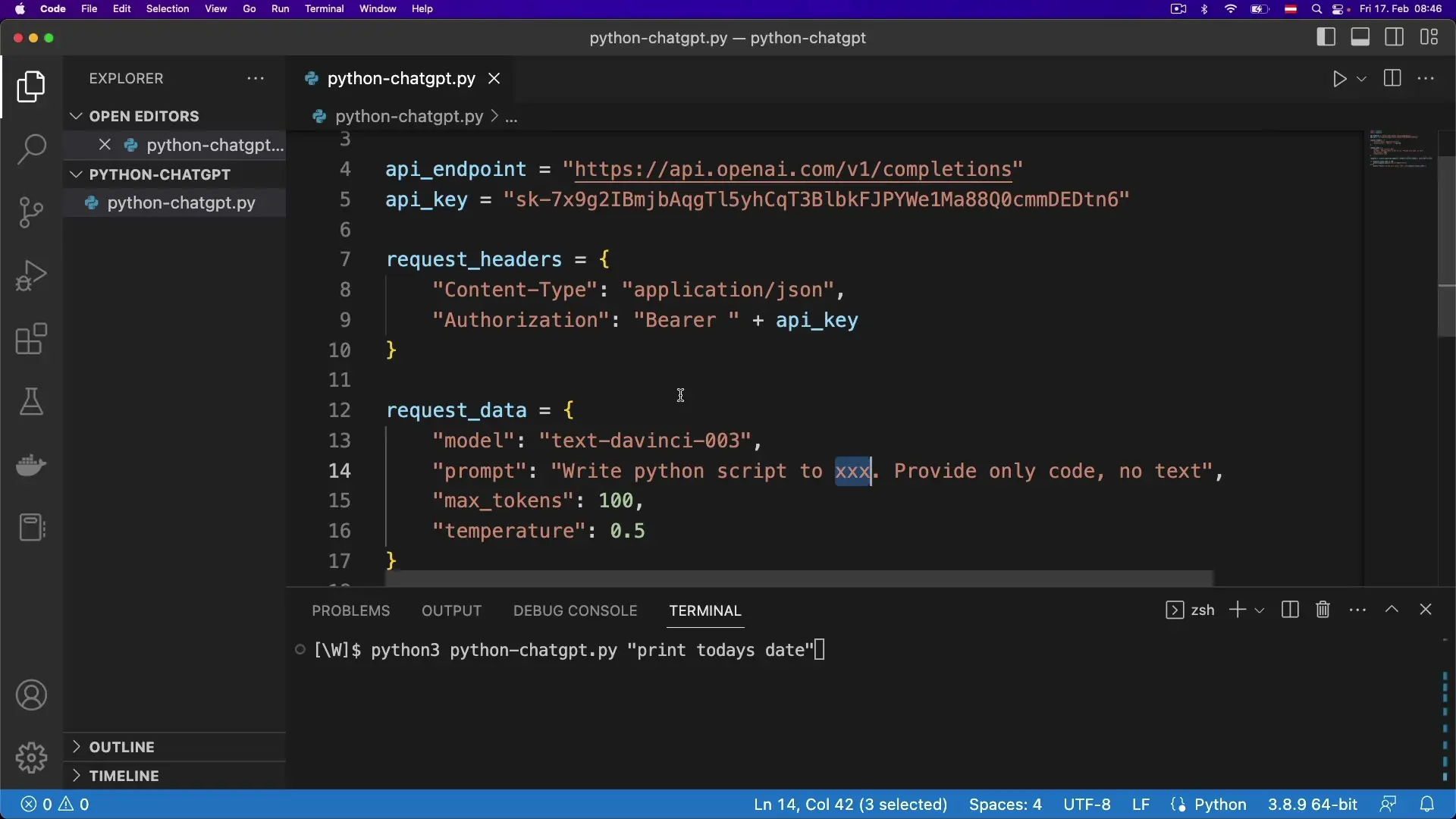Open the Accounts menu icon

click(31, 695)
